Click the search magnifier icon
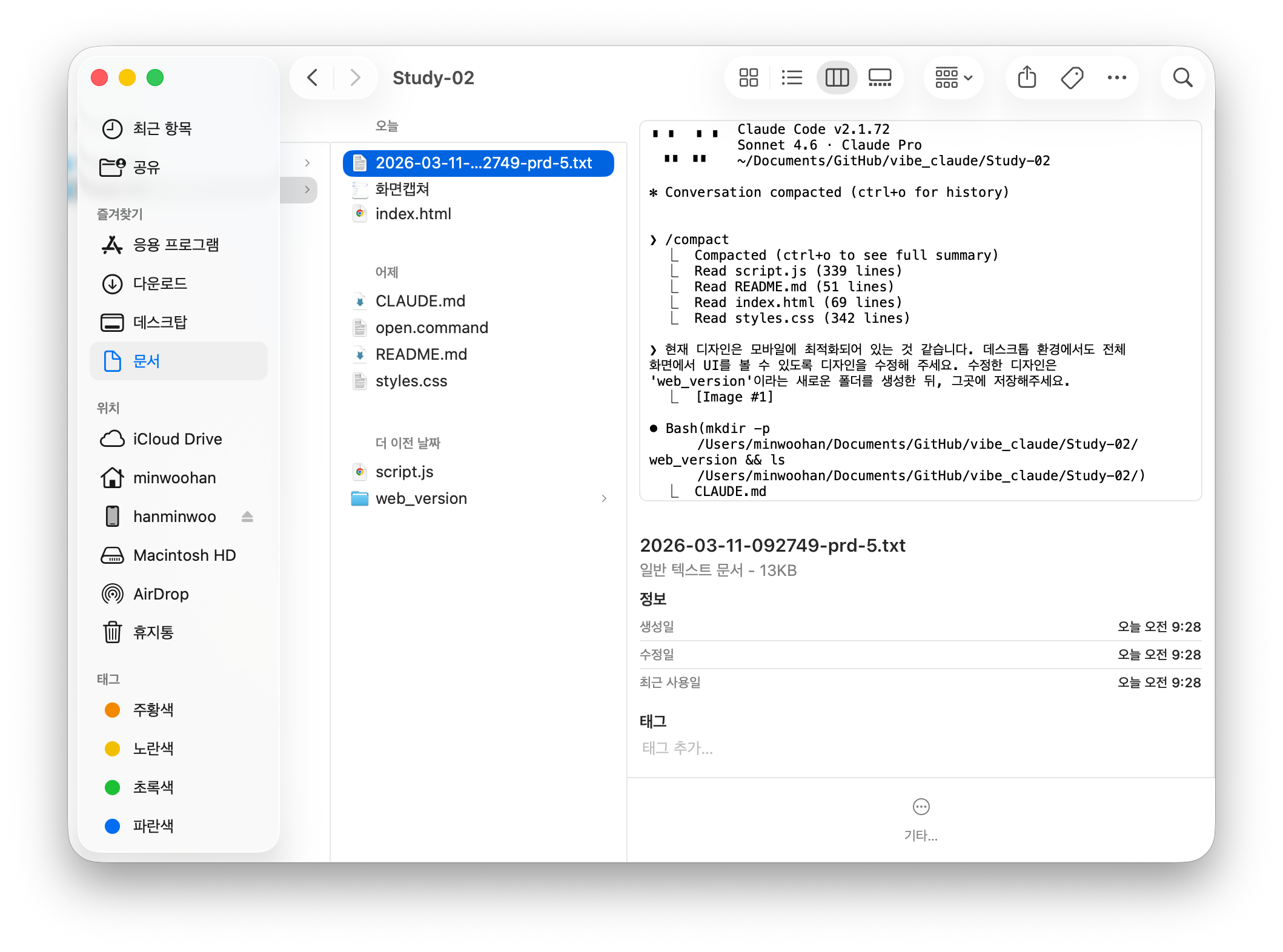This screenshot has height=952, width=1283. coord(1182,78)
